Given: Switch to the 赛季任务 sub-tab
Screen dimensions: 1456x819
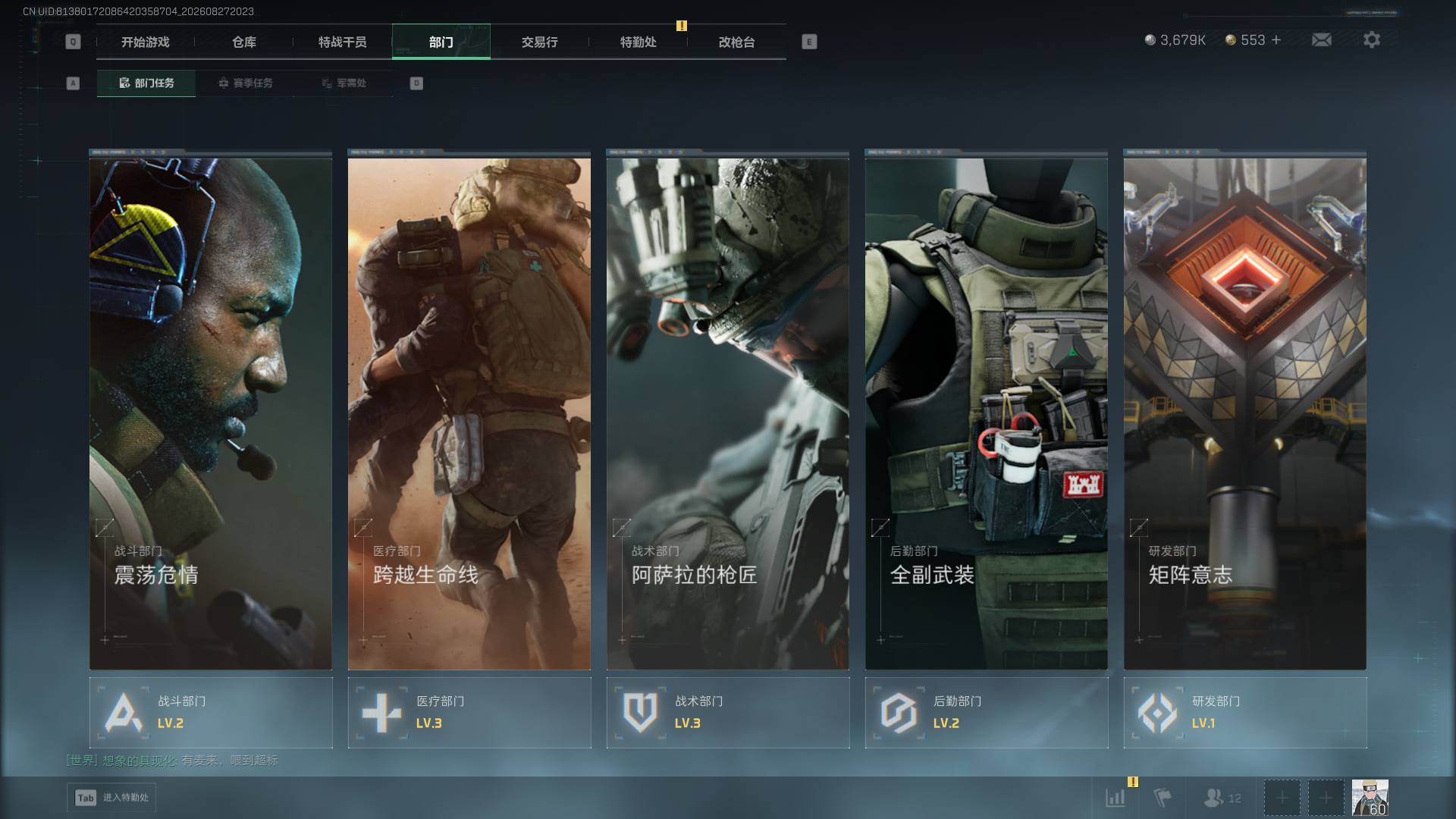Looking at the screenshot, I should 245,83.
